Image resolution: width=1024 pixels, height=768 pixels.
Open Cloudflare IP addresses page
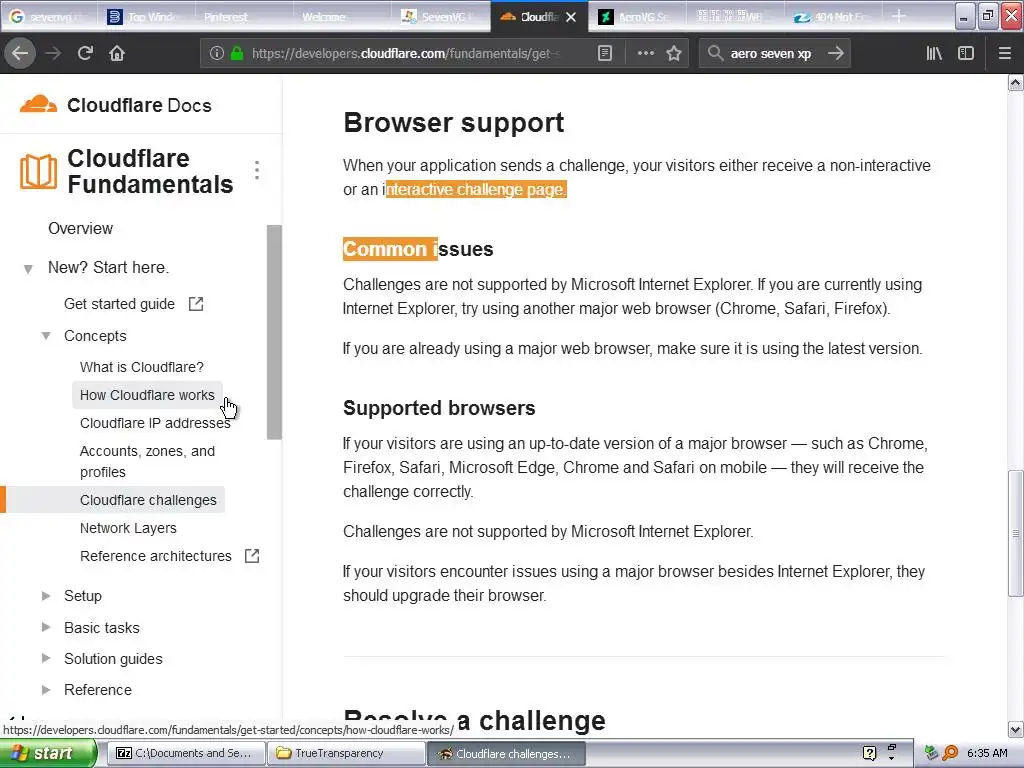coord(155,423)
